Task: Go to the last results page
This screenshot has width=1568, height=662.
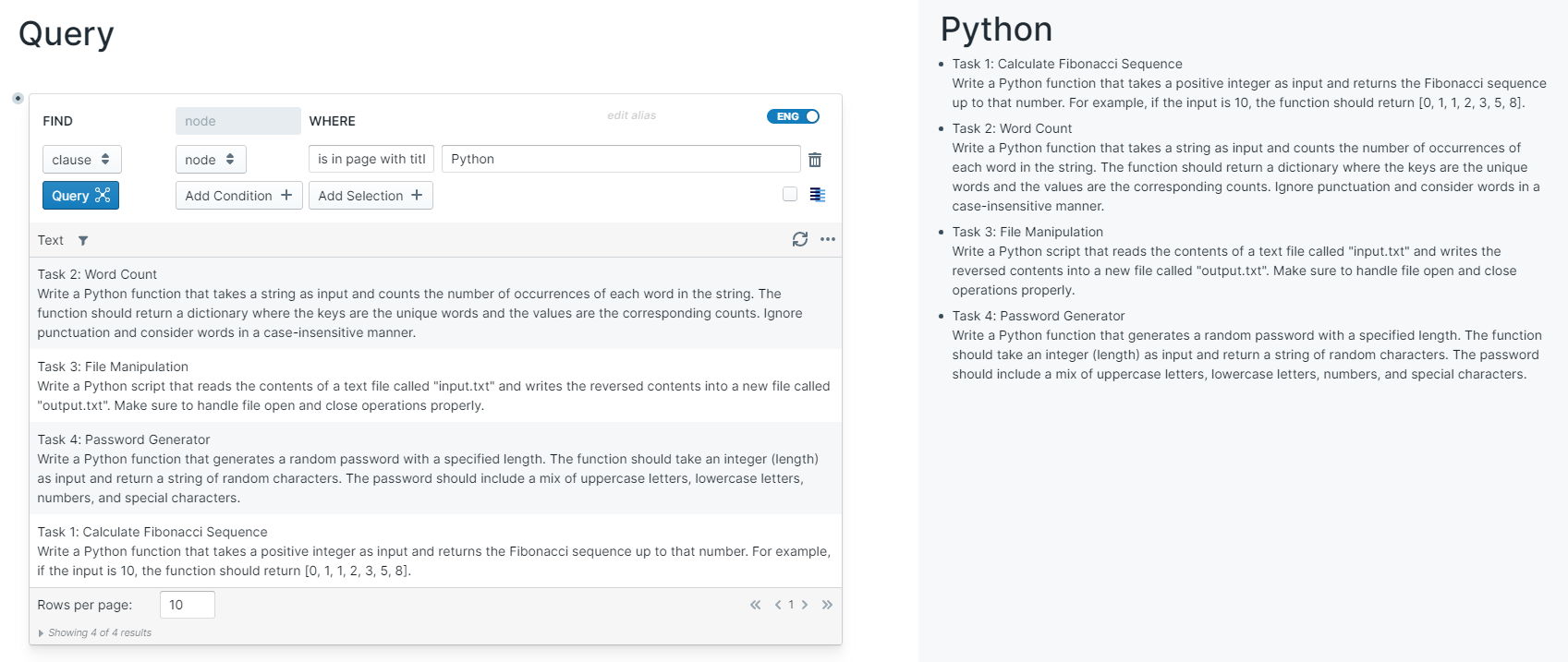Action: point(827,605)
